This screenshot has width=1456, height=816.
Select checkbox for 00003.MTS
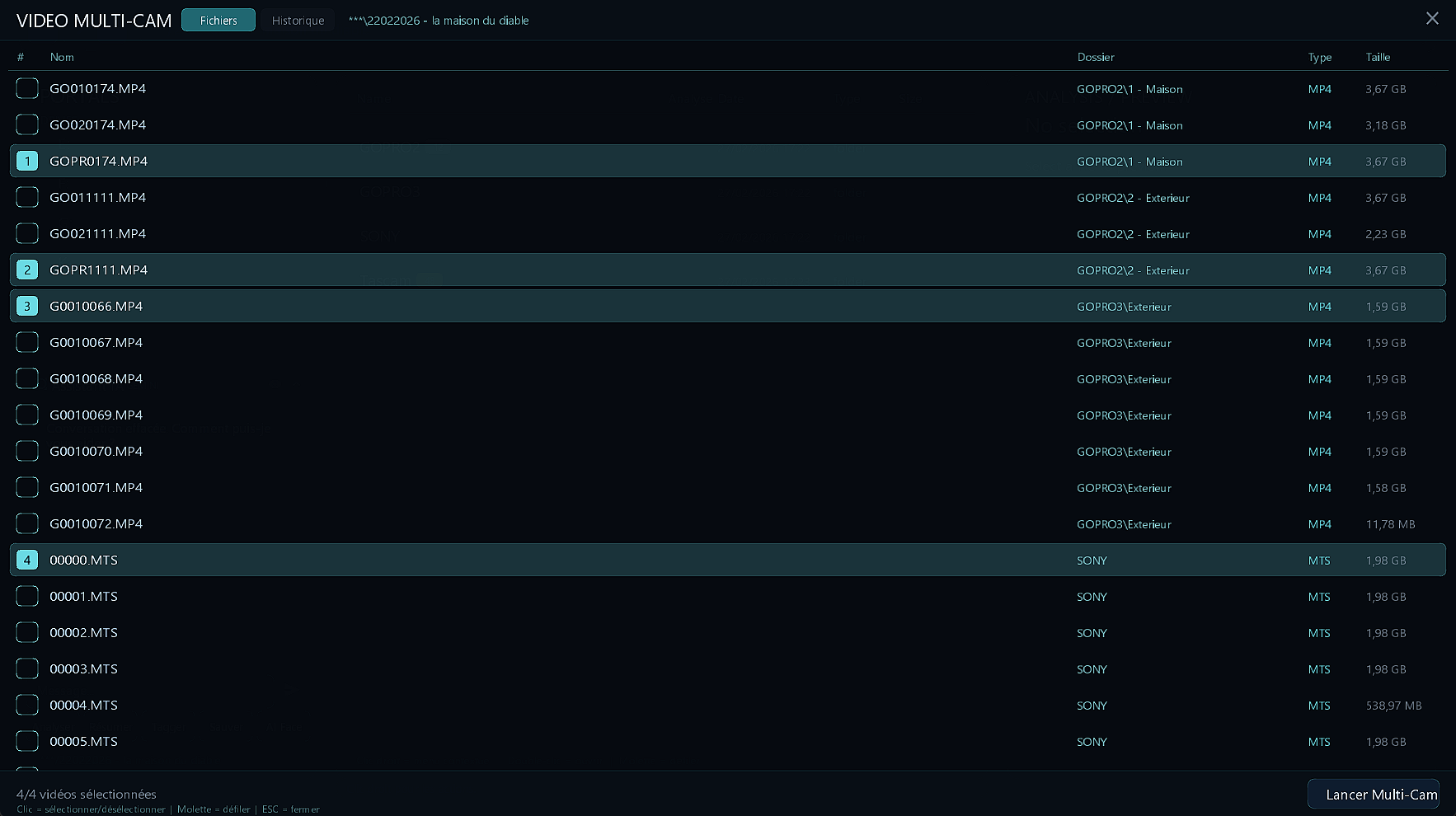pyautogui.click(x=27, y=668)
